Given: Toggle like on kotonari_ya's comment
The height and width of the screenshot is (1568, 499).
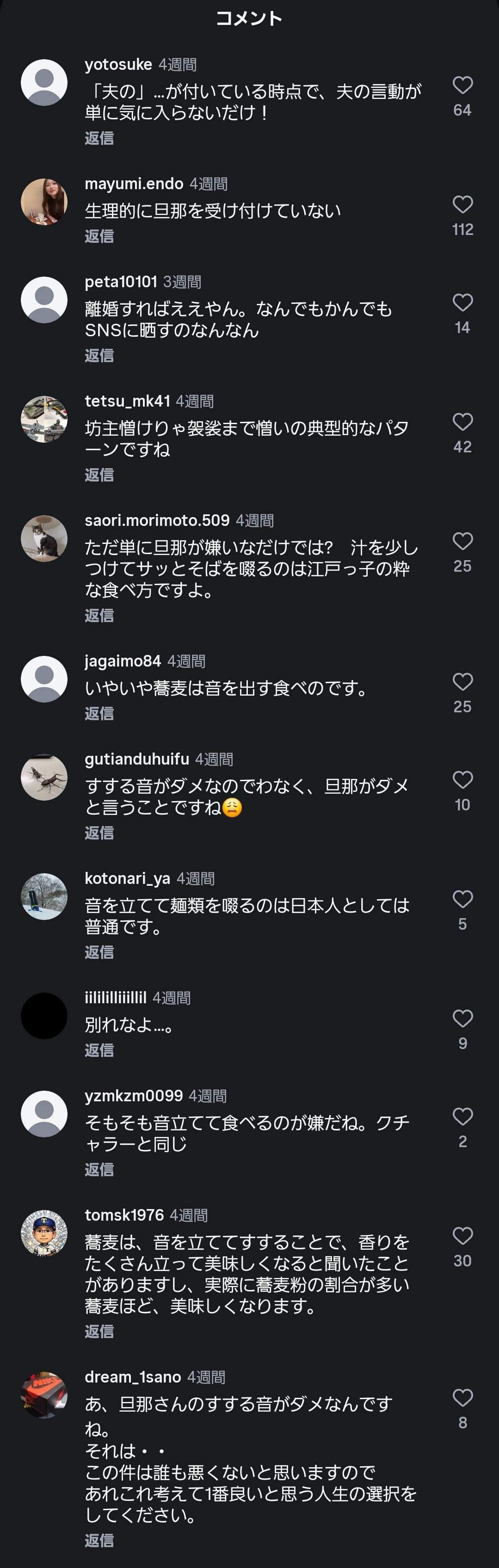Looking at the screenshot, I should point(462,899).
